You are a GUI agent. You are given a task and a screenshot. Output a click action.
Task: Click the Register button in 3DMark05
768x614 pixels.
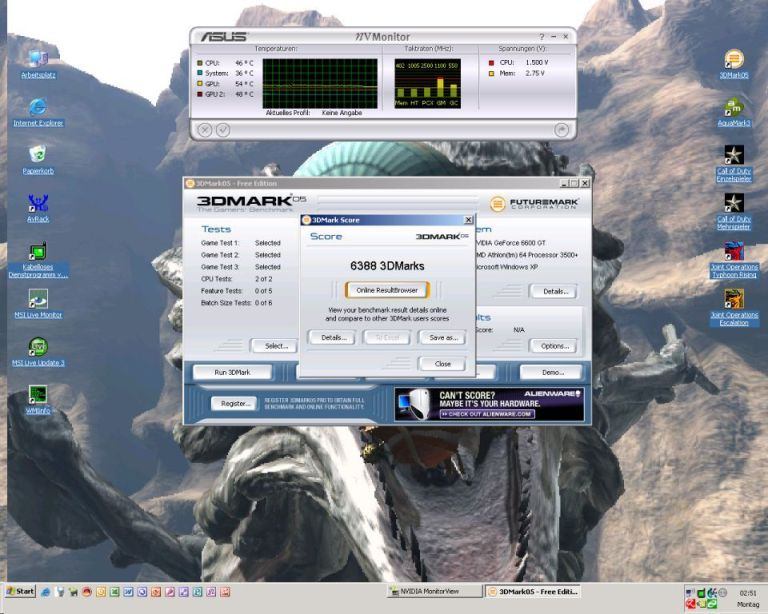235,403
